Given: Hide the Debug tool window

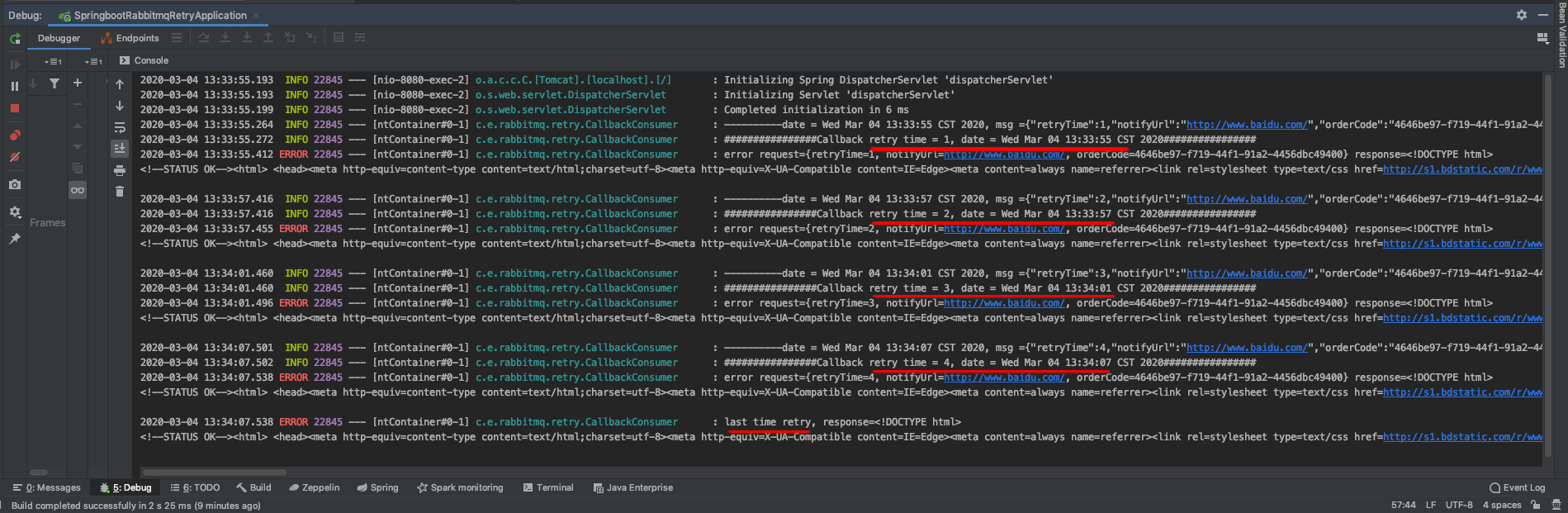Looking at the screenshot, I should click(1542, 15).
